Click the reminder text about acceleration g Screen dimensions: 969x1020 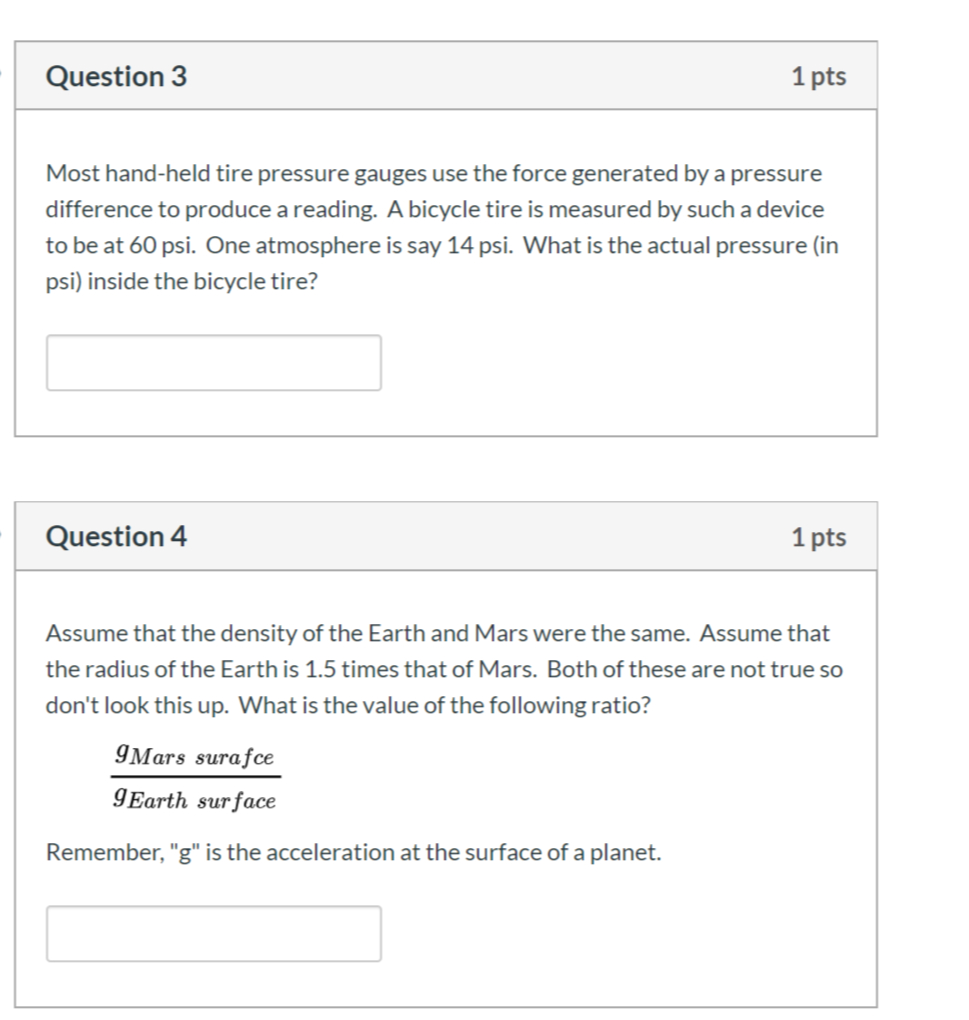coord(353,852)
